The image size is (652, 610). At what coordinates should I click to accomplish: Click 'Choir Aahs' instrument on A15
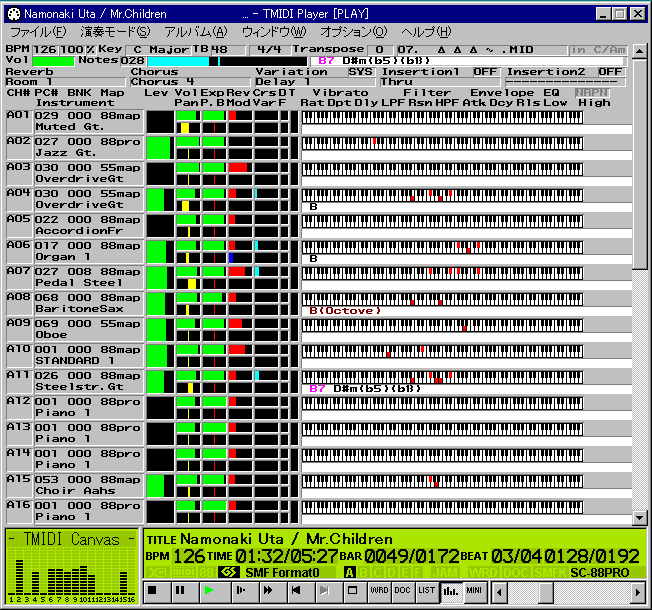pyautogui.click(x=75, y=491)
